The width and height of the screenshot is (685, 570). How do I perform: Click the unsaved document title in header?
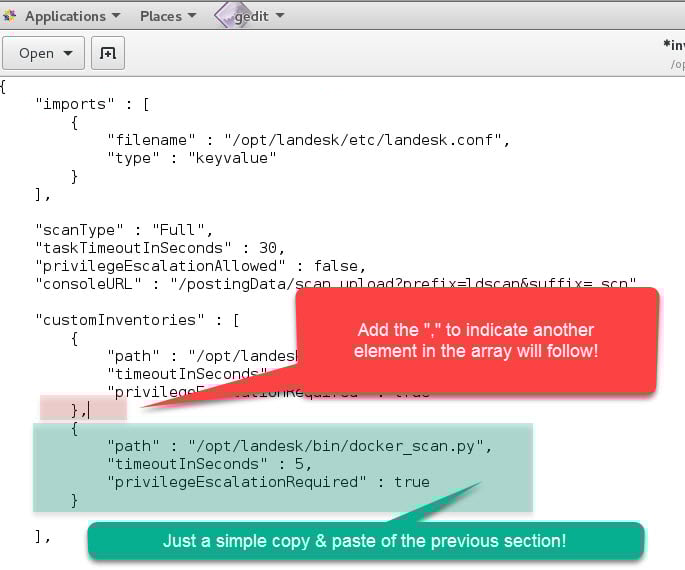tap(674, 44)
